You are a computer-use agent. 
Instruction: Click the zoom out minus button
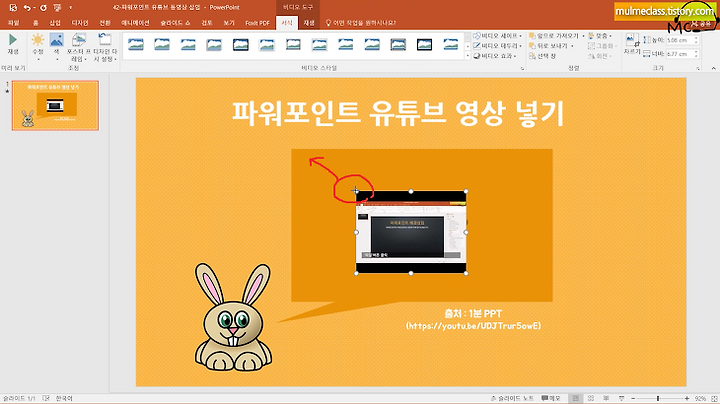tap(633, 398)
